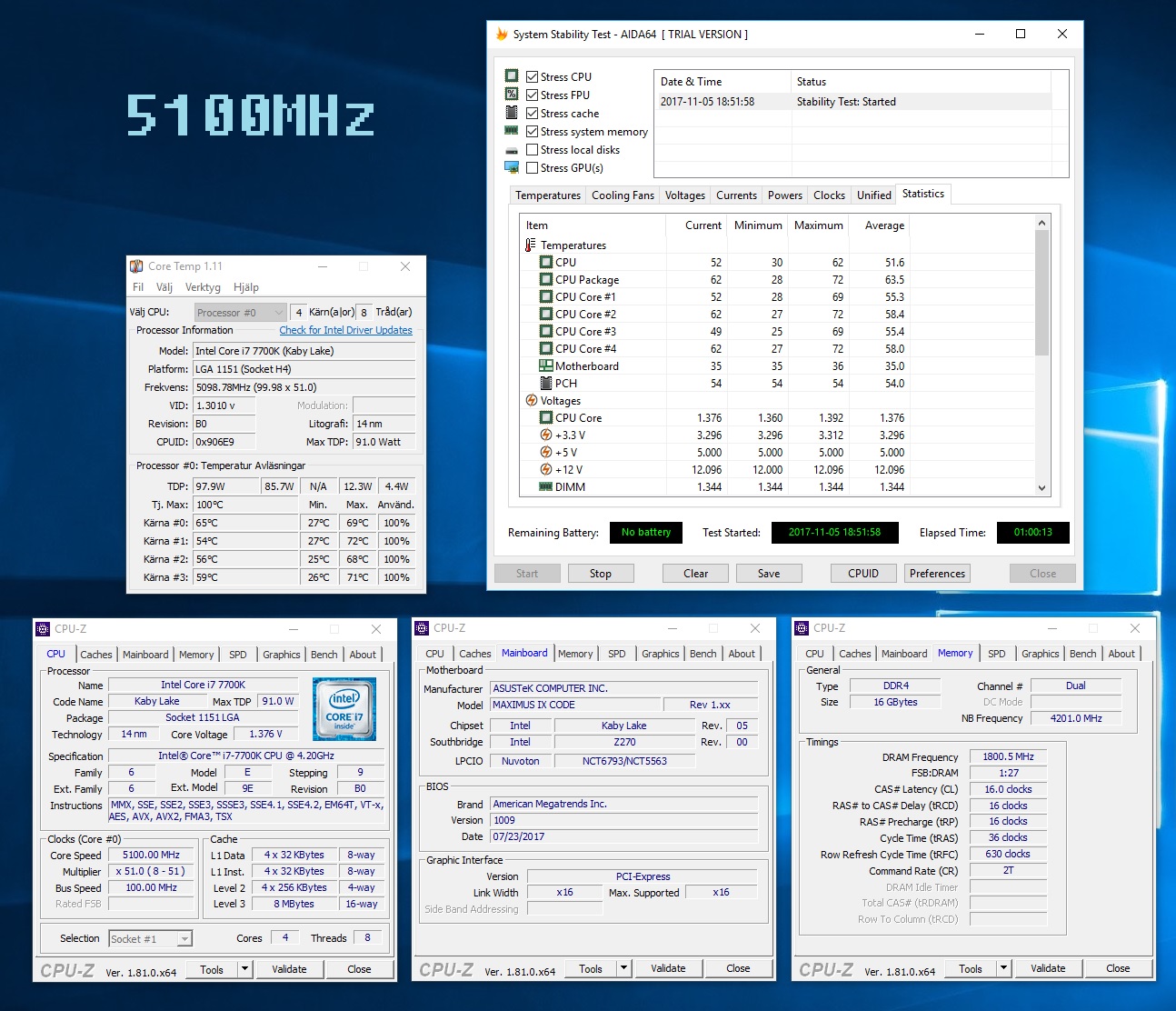Click the CPU Core #1 chip icon
Viewport: 1176px width, 1011px height.
546,296
